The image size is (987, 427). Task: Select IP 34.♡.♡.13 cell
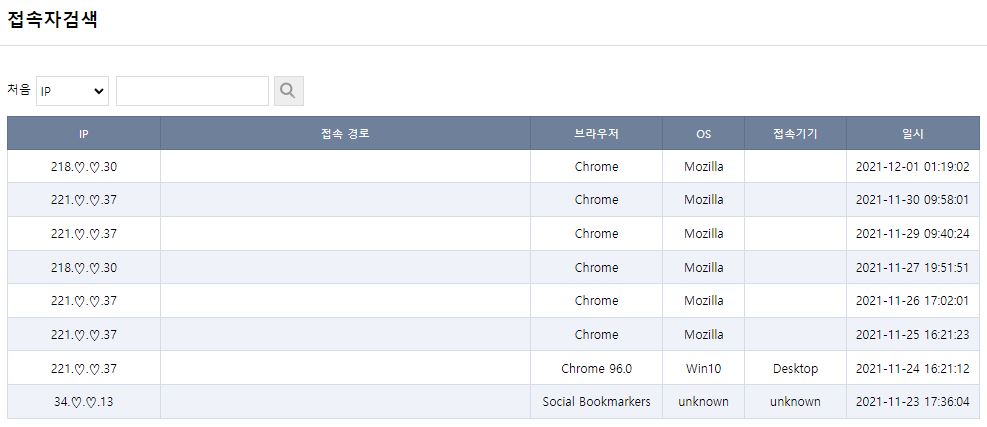point(84,401)
